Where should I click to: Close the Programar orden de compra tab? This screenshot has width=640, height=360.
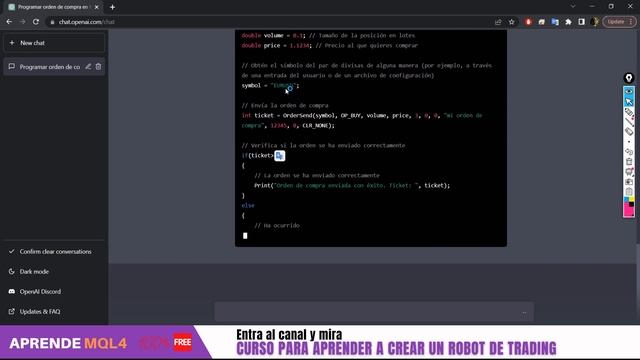96,7
